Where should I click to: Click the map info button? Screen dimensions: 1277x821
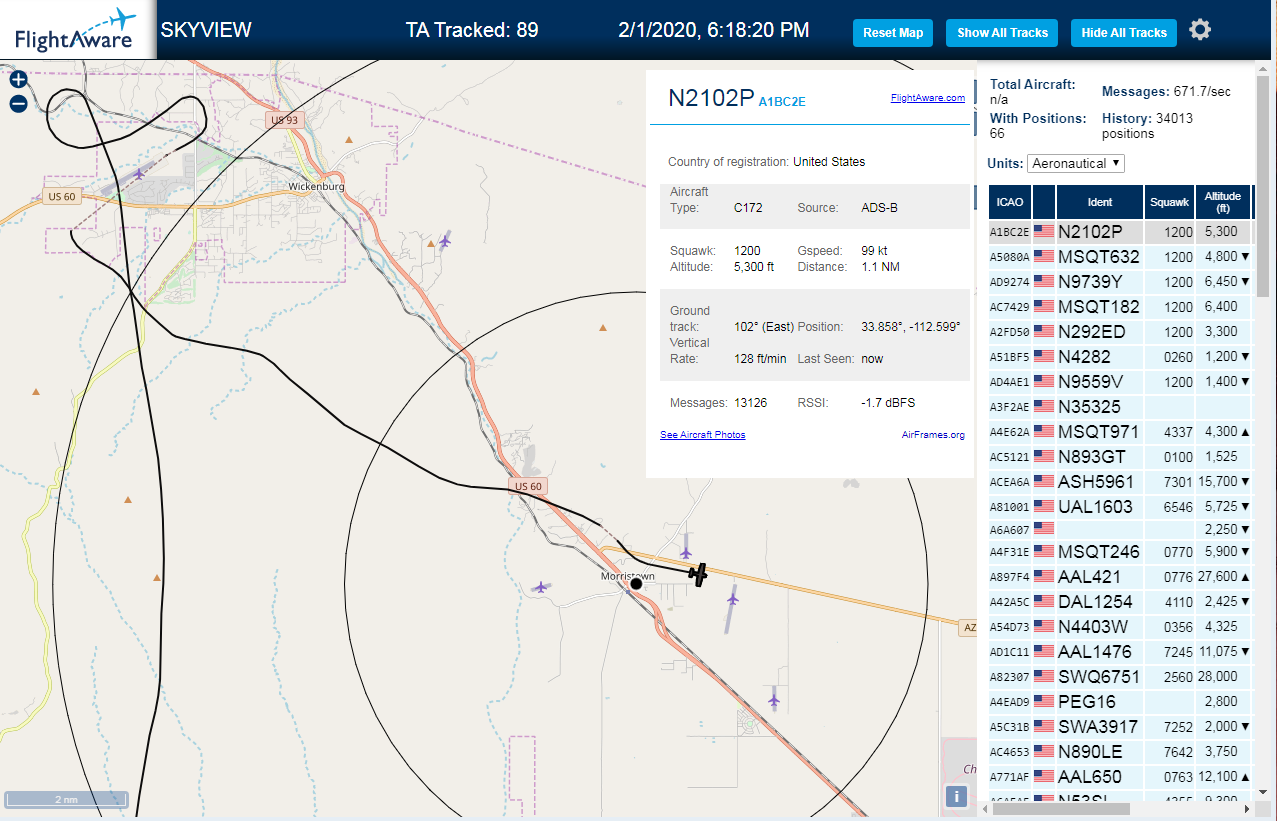pyautogui.click(x=957, y=796)
